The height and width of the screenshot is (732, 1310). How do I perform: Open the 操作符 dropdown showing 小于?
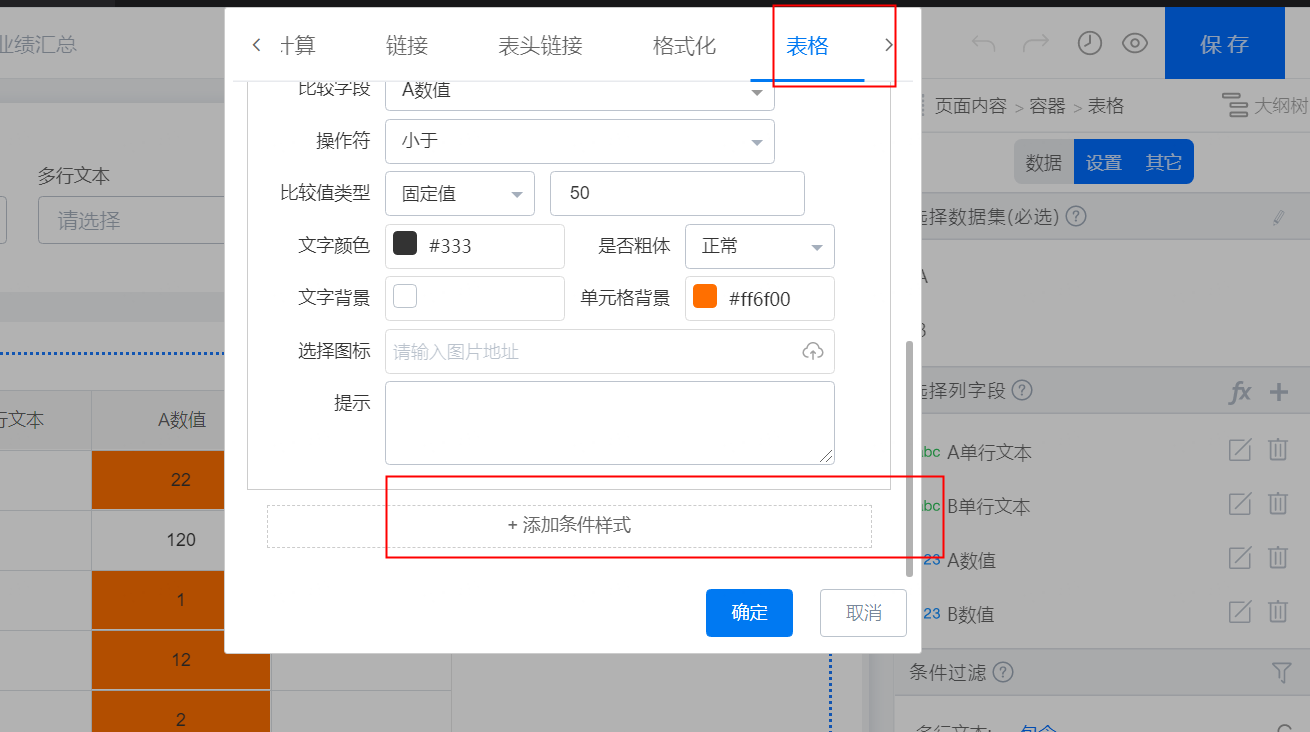coord(579,141)
